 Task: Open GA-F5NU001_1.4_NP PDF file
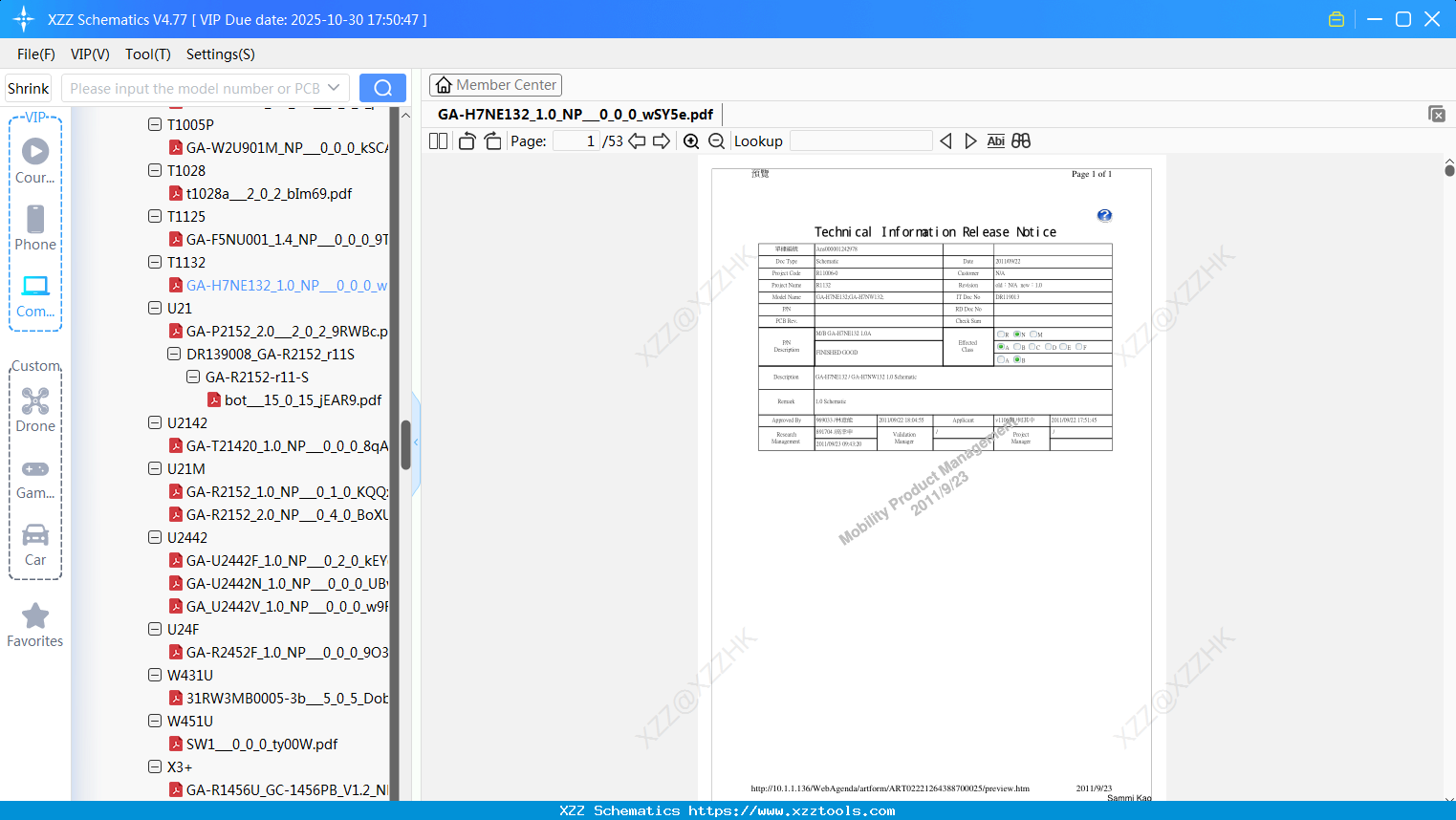coord(288,239)
